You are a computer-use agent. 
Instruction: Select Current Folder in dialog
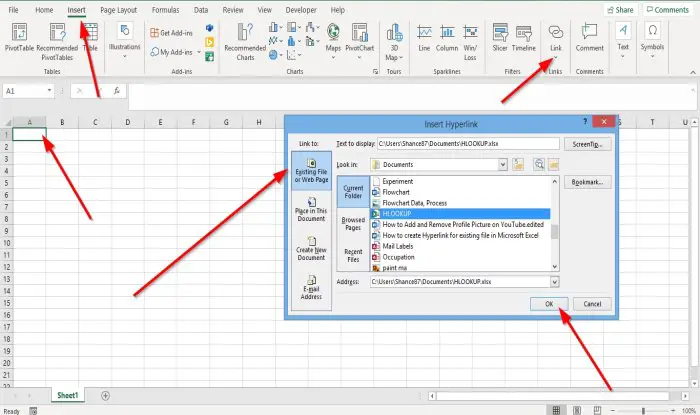point(353,192)
